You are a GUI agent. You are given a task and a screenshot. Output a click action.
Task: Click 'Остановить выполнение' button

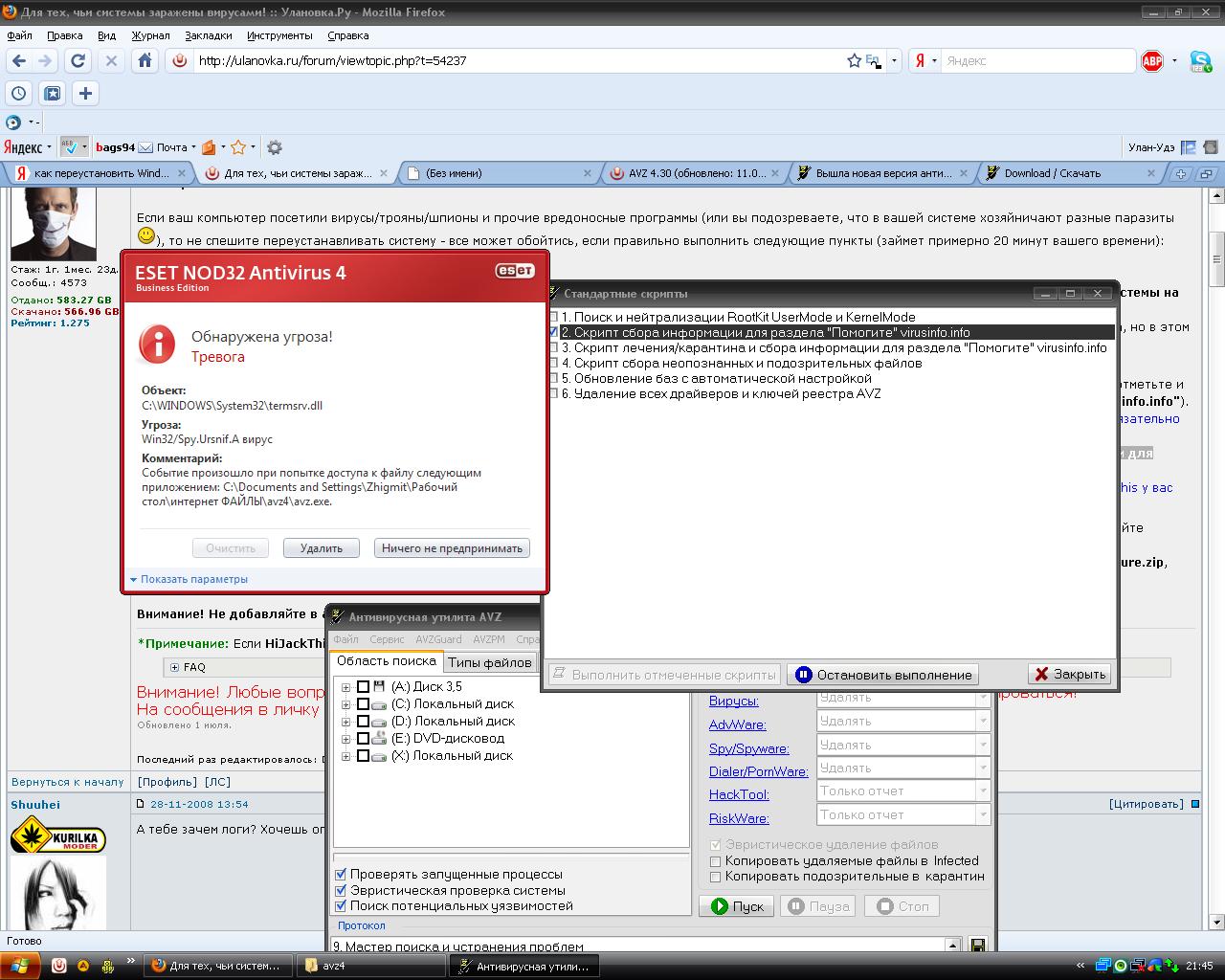click(x=882, y=675)
